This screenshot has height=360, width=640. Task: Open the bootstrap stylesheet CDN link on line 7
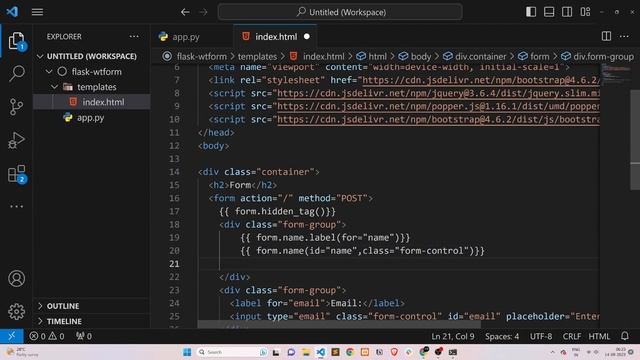pos(481,80)
